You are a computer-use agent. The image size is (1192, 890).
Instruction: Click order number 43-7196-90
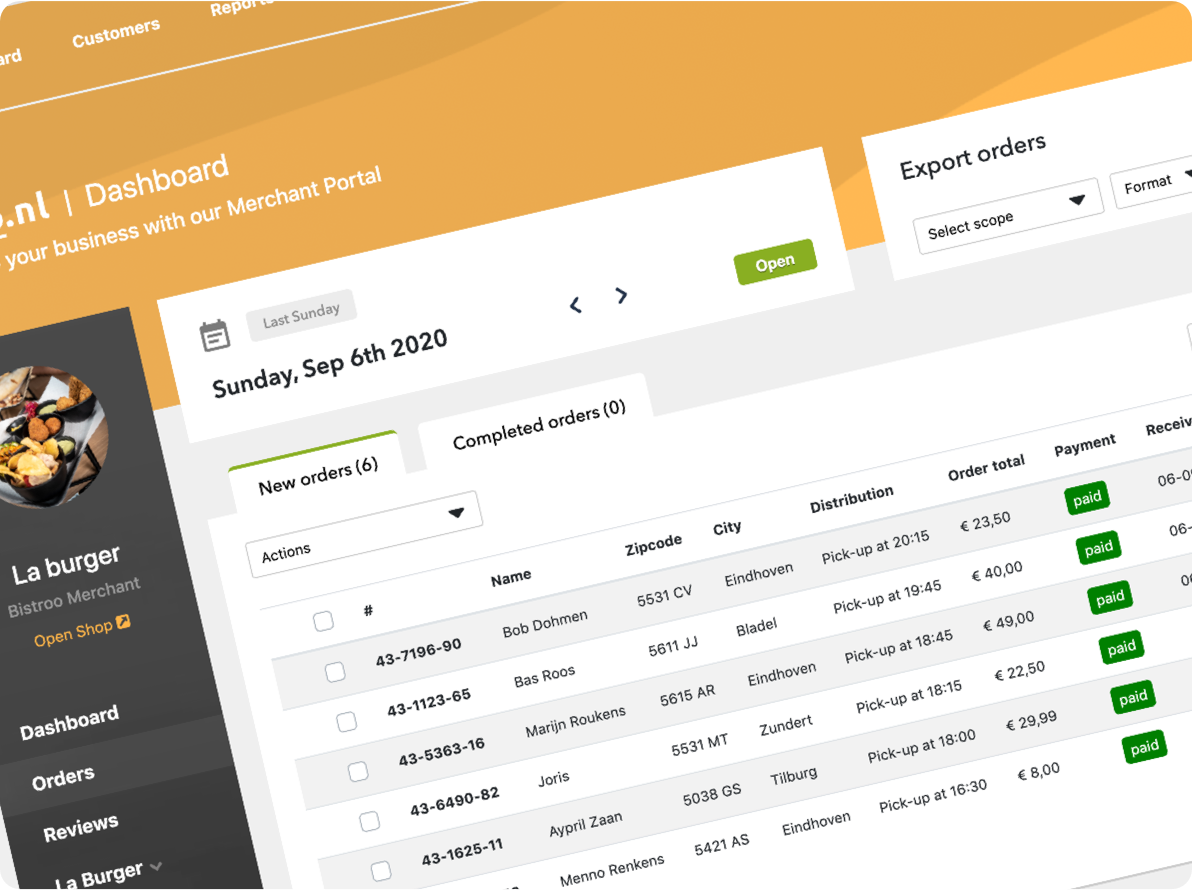418,653
